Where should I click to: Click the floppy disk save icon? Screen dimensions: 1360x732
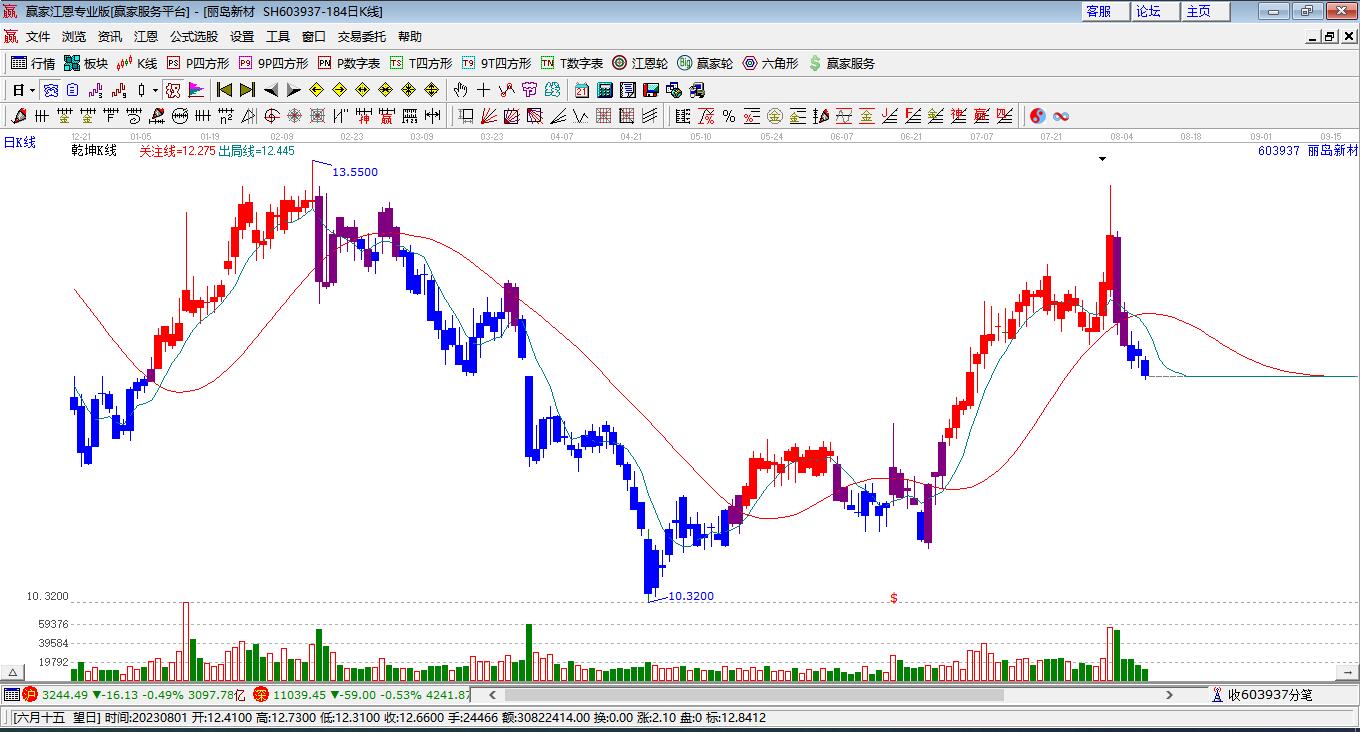[650, 90]
